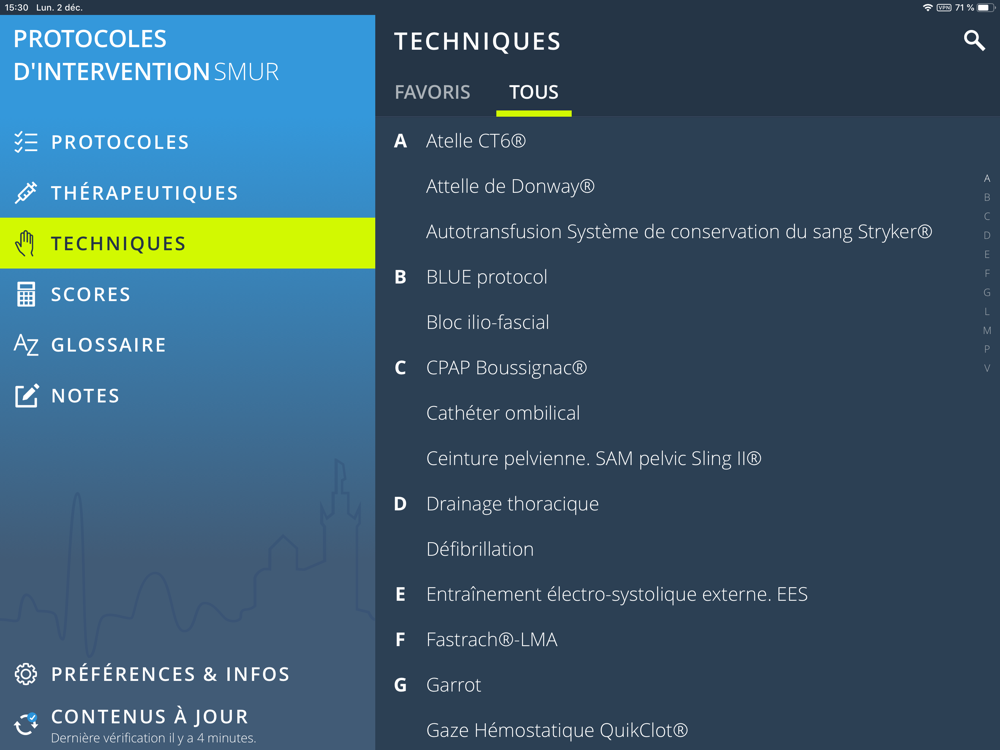Select the Tous tab

(x=534, y=92)
